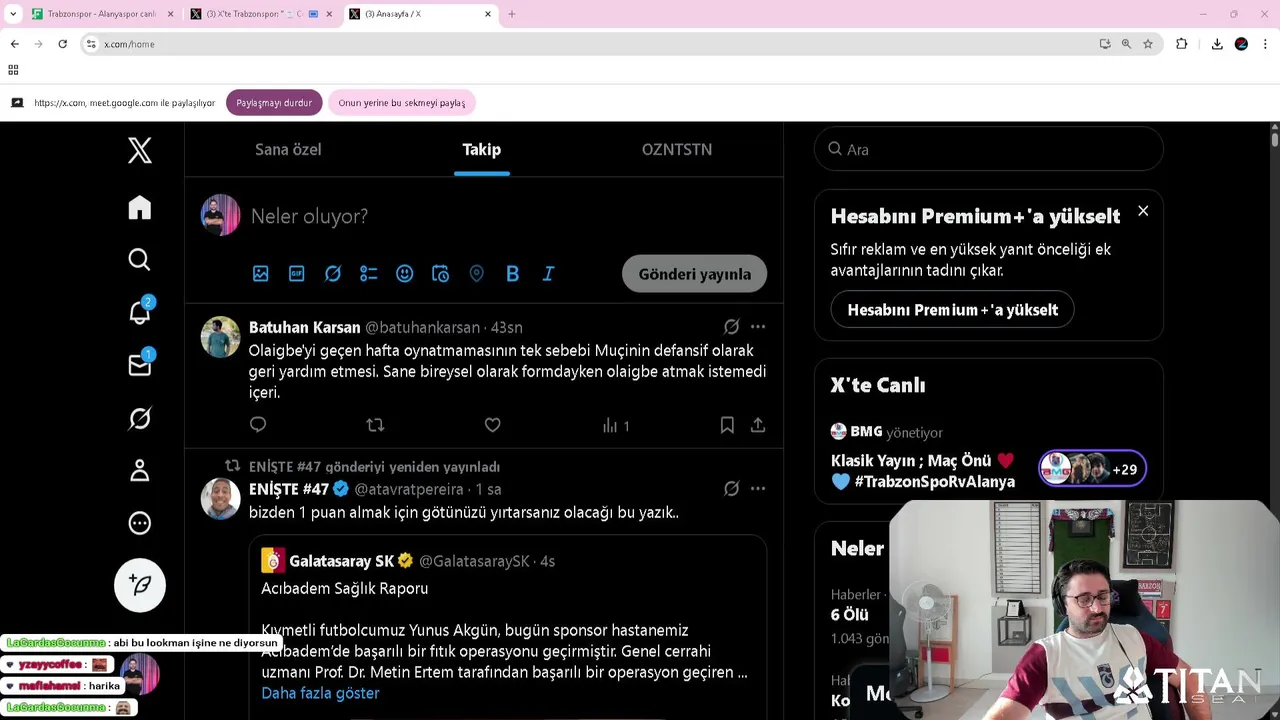This screenshot has height=720, width=1280.
Task: Open Klasik Yayın live space
Action: click(923, 471)
